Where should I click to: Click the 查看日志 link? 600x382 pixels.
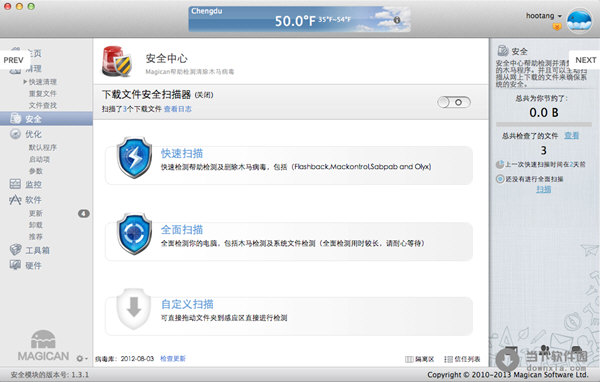click(x=178, y=109)
